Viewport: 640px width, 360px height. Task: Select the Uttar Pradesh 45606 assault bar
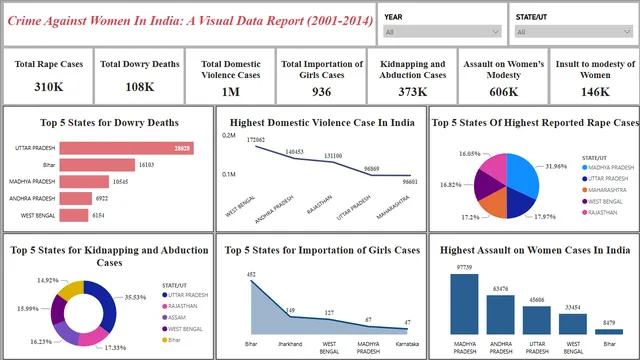(537, 320)
